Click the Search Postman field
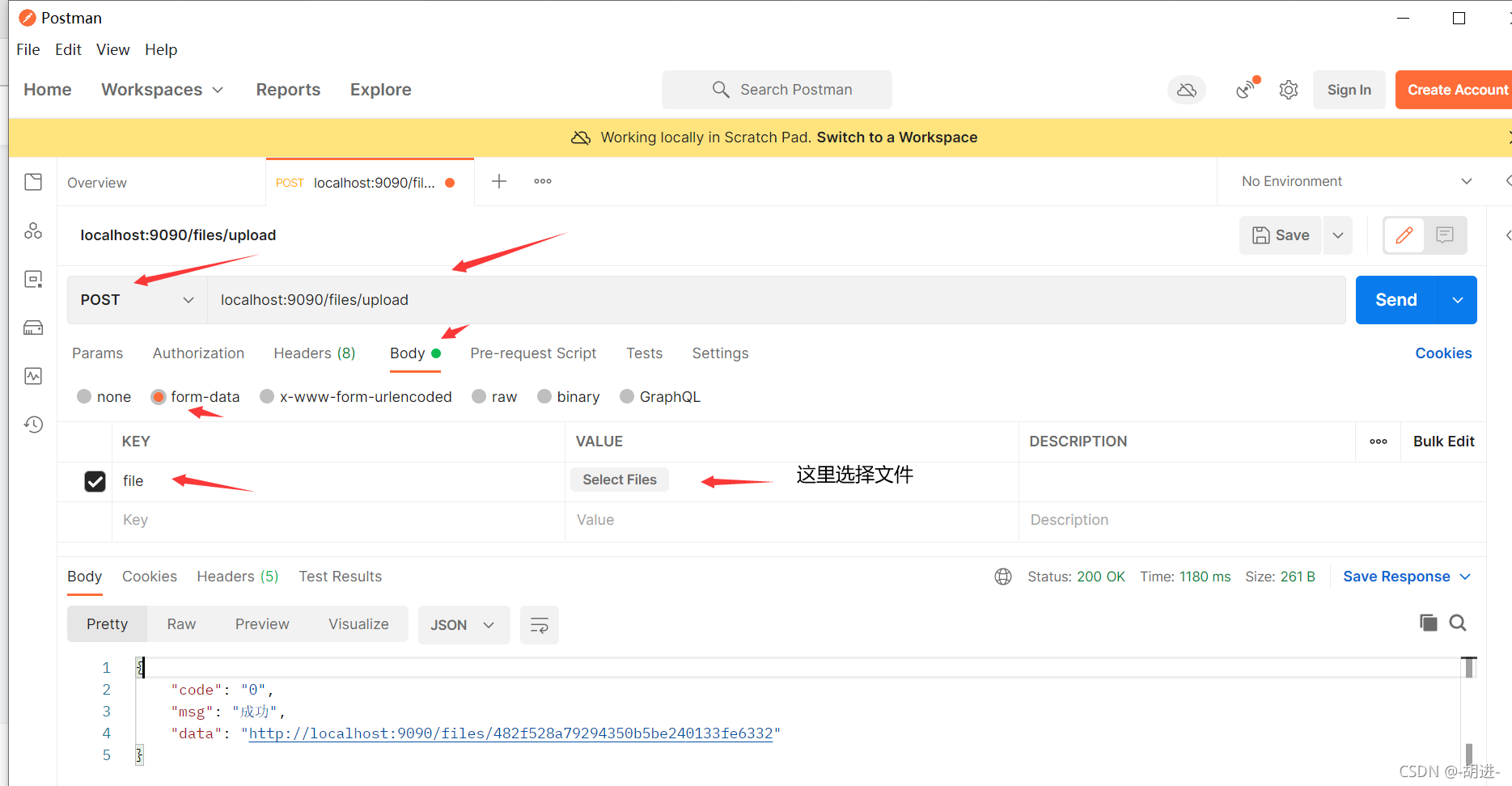1512x786 pixels. [777, 90]
